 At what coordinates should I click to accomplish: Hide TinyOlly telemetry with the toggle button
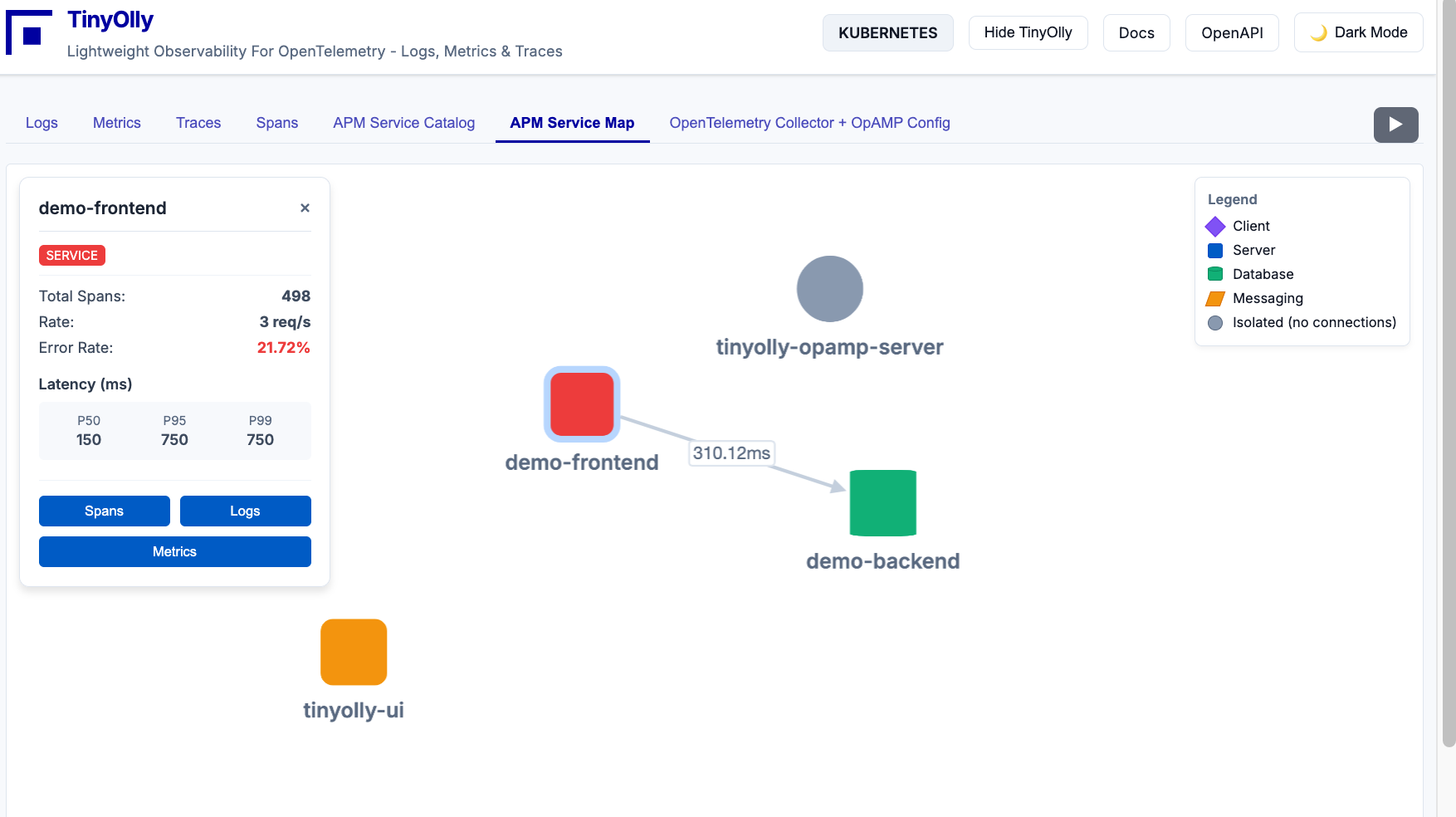[x=1028, y=33]
